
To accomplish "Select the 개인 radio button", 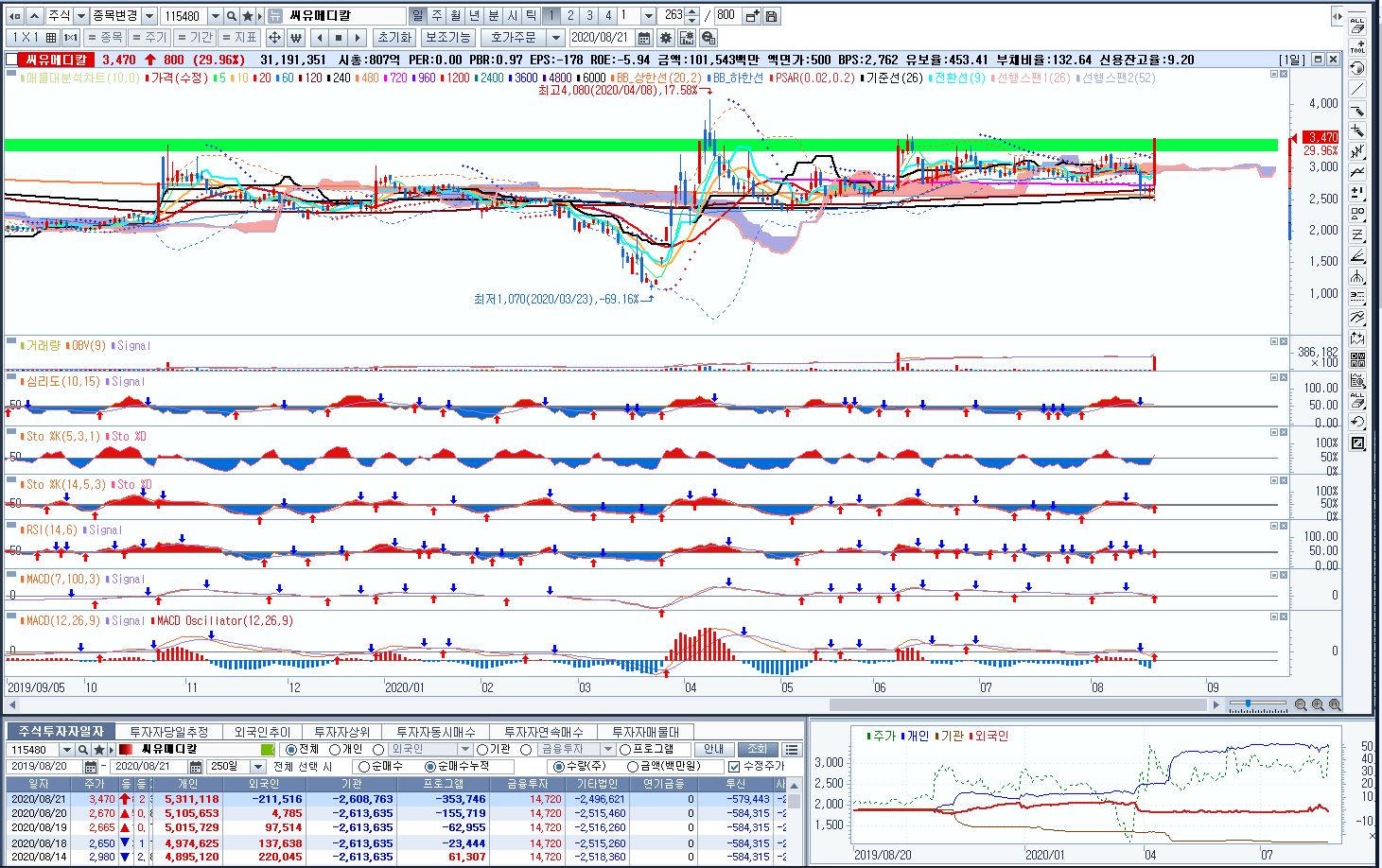I will [335, 749].
